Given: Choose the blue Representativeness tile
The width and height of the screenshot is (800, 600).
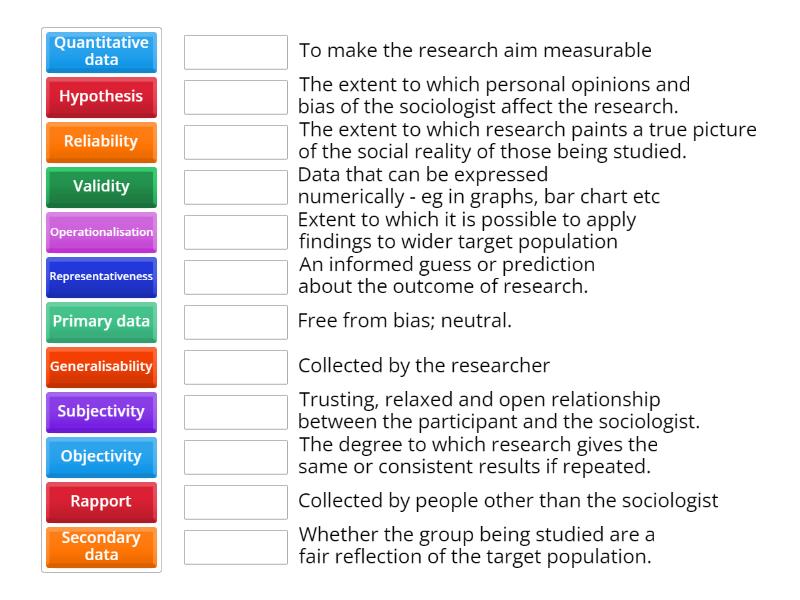Looking at the screenshot, I should pos(101,277).
